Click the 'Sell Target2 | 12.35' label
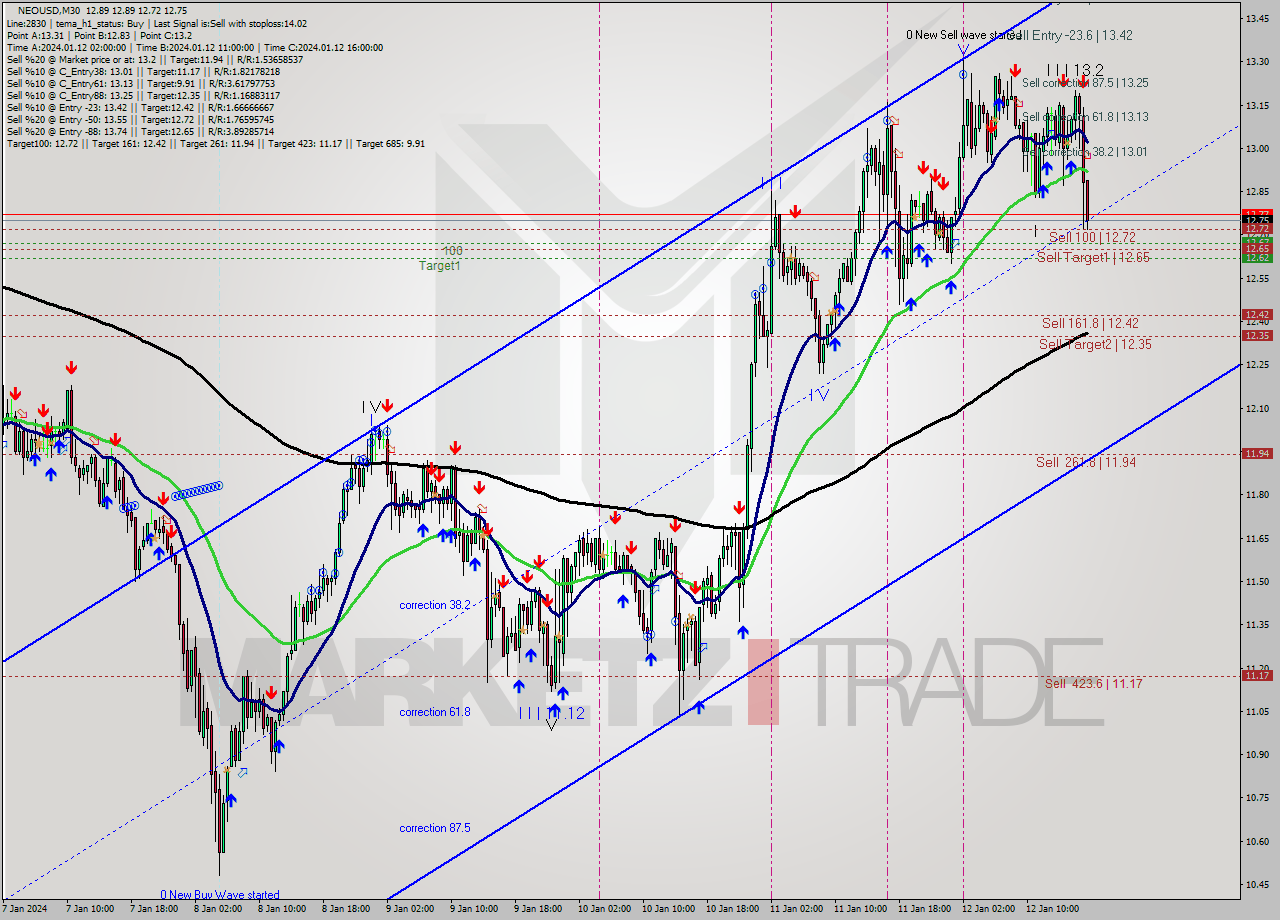The width and height of the screenshot is (1280, 920). [1095, 344]
